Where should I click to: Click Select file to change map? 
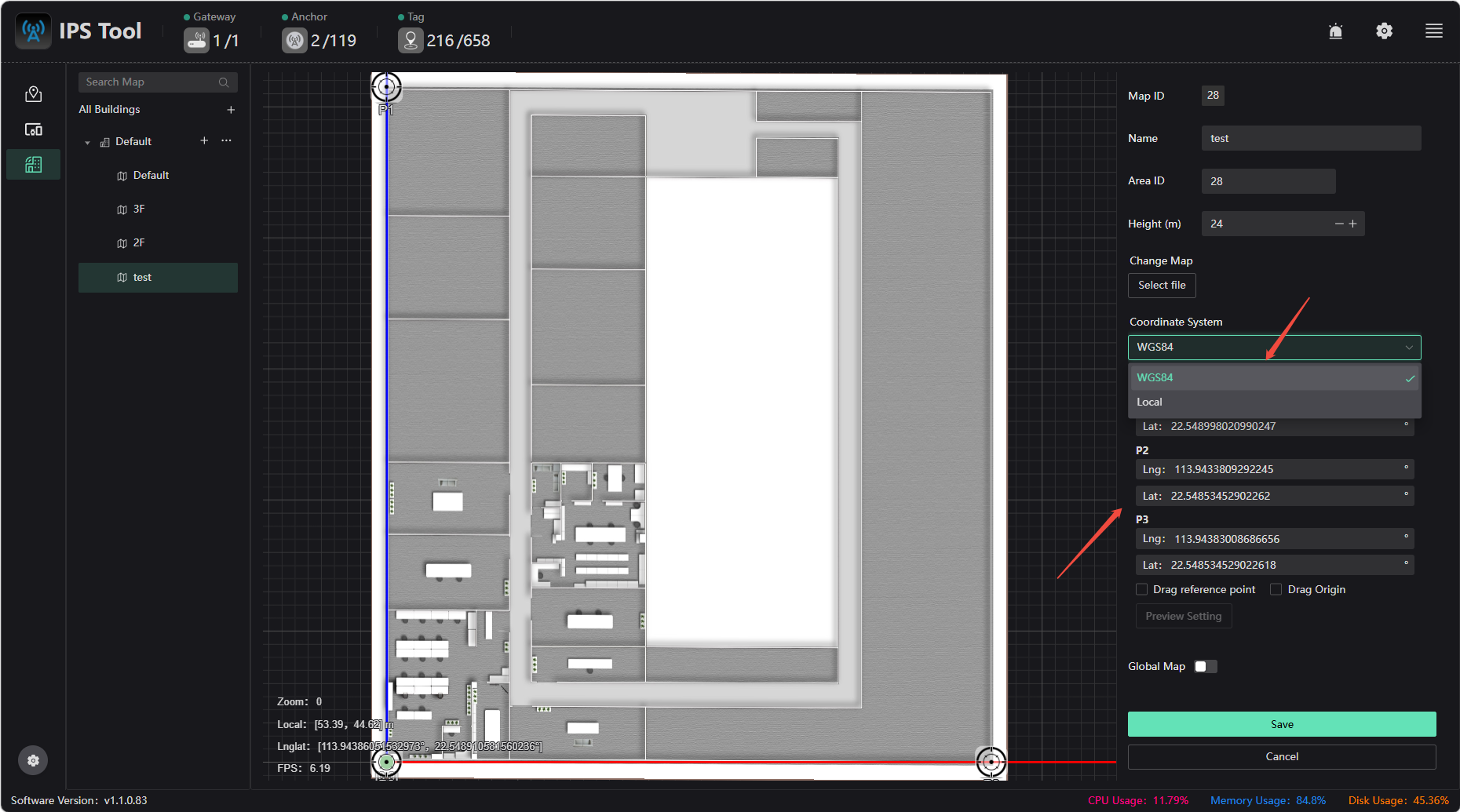coord(1162,285)
